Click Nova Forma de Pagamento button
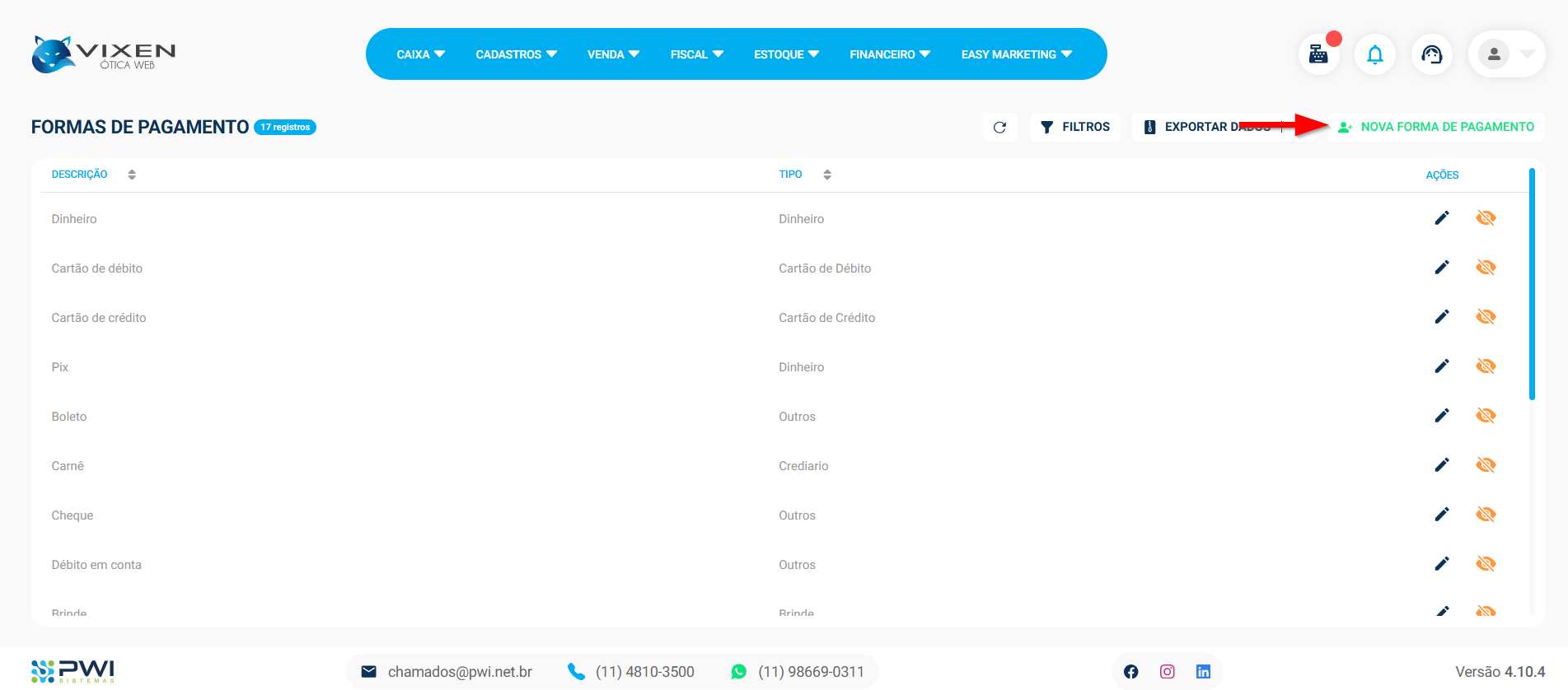The image size is (1568, 690). 1436,127
